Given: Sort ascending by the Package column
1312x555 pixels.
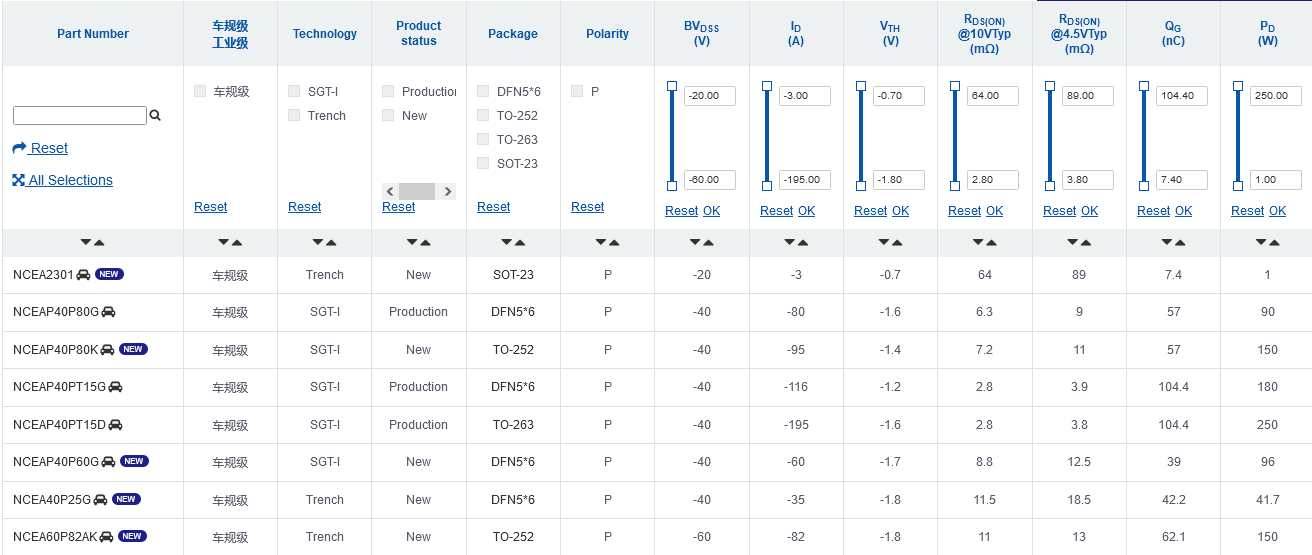Looking at the screenshot, I should click(x=519, y=243).
